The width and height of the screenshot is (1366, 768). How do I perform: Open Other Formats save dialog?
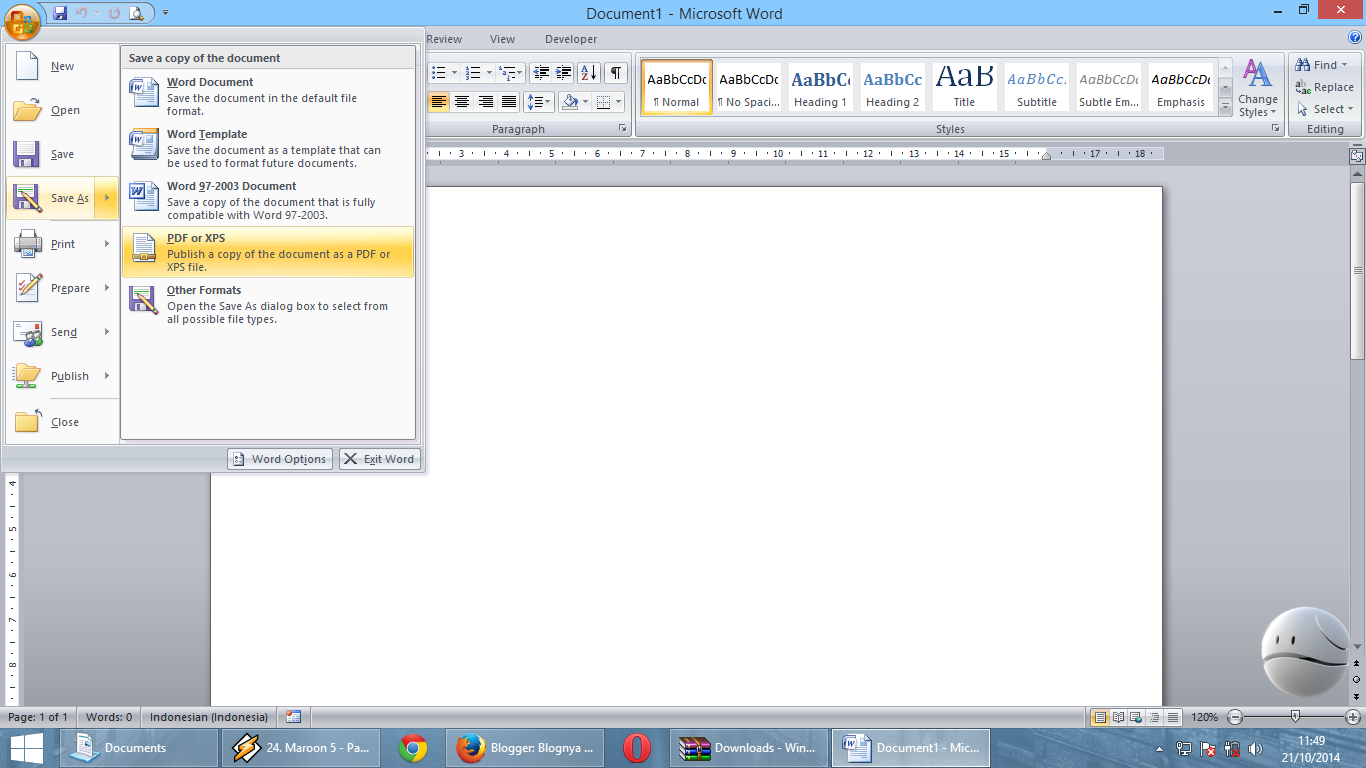click(x=268, y=304)
